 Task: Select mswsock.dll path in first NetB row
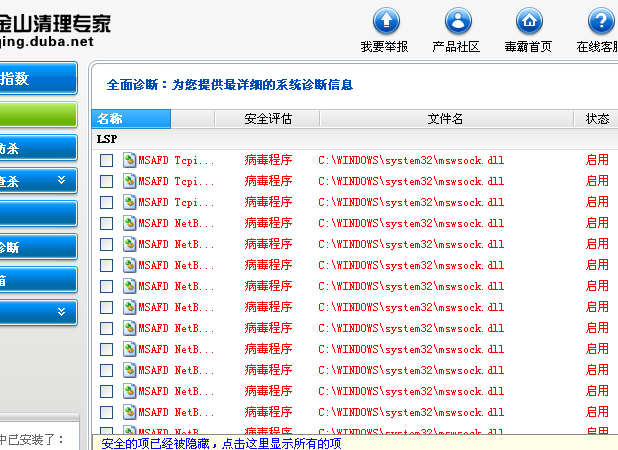click(411, 223)
